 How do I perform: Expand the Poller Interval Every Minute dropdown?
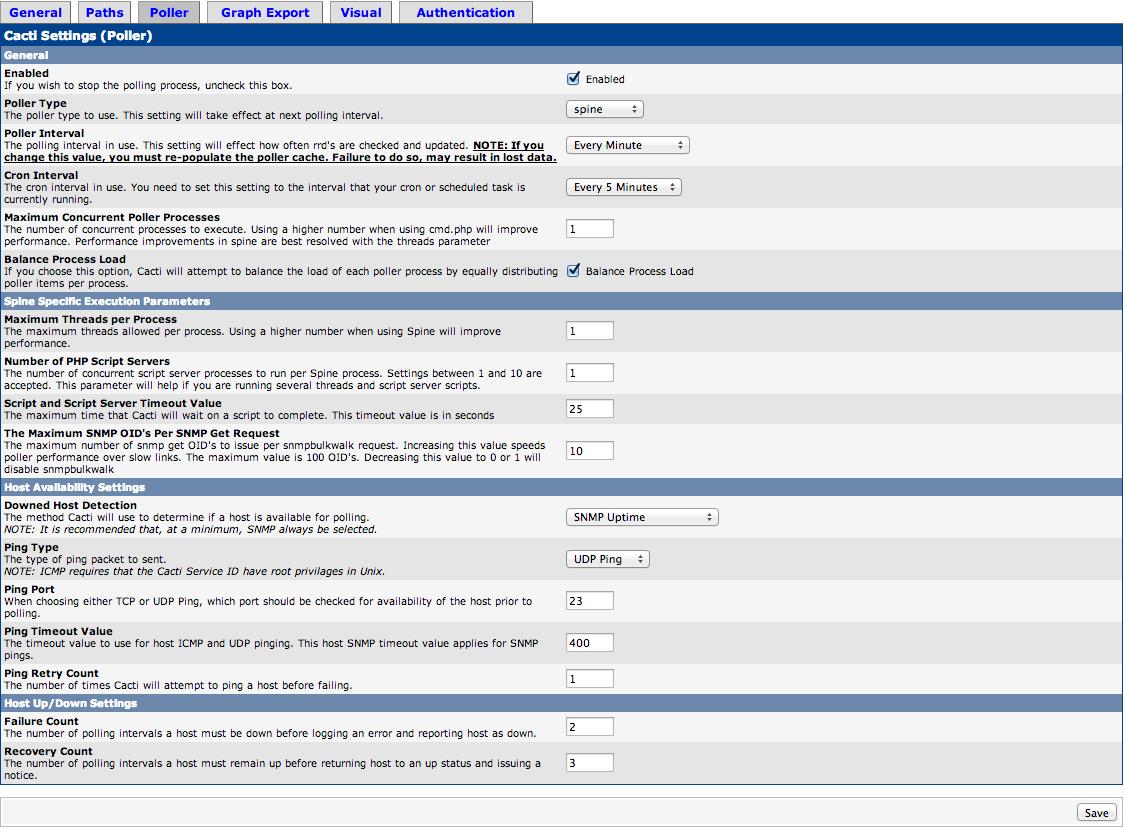pos(628,145)
